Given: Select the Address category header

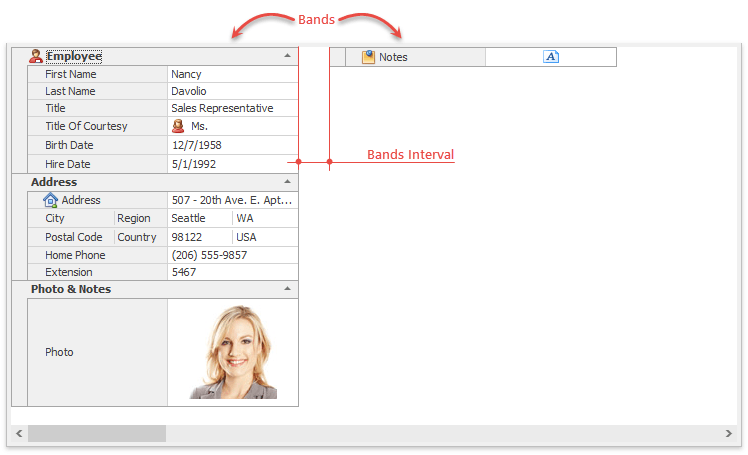Looking at the screenshot, I should coord(54,182).
